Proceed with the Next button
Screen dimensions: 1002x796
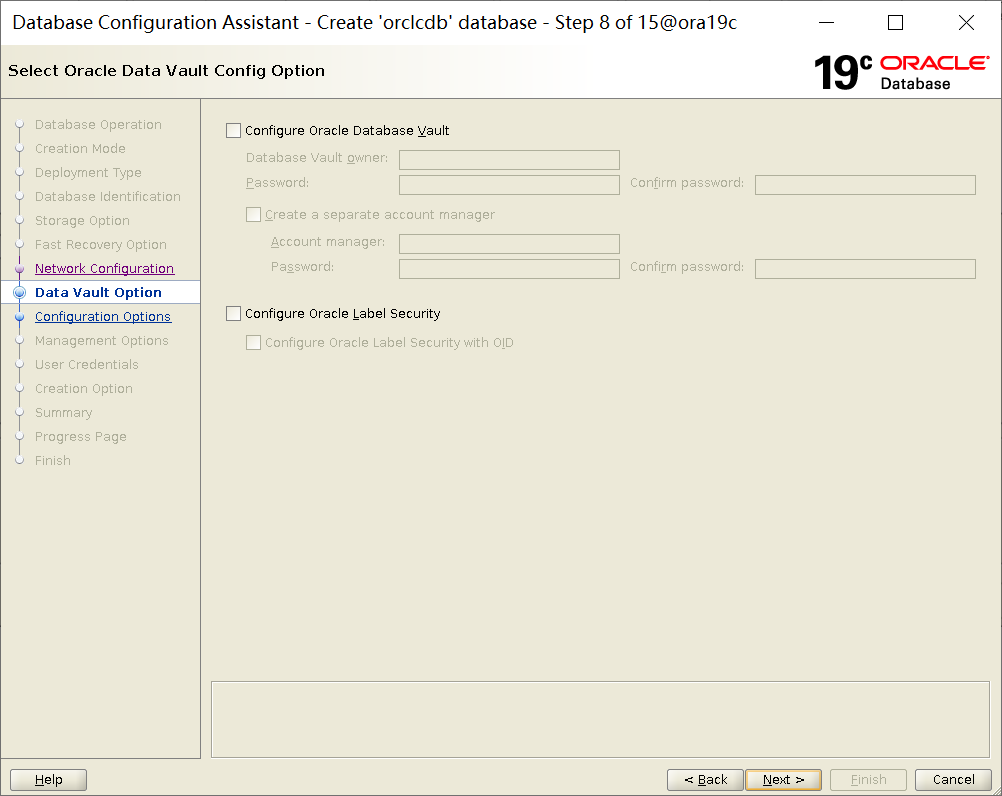783,779
